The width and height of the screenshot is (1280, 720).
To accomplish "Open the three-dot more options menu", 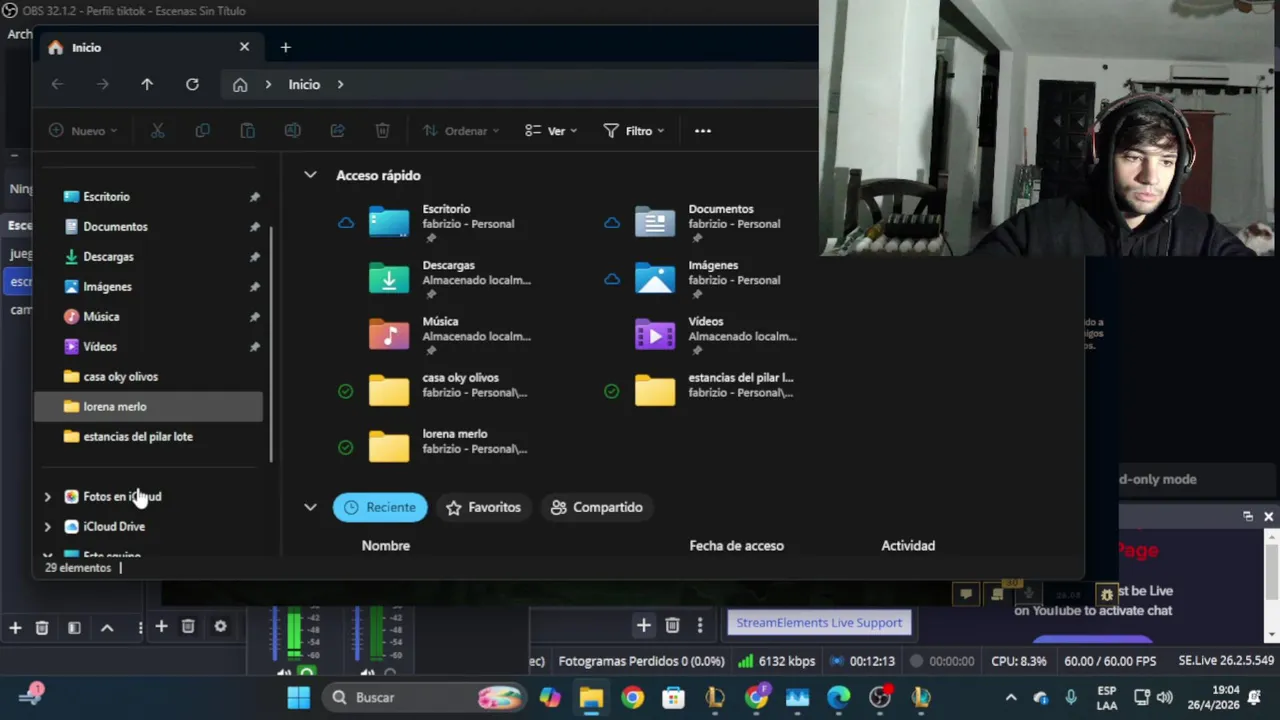I will 703,131.
